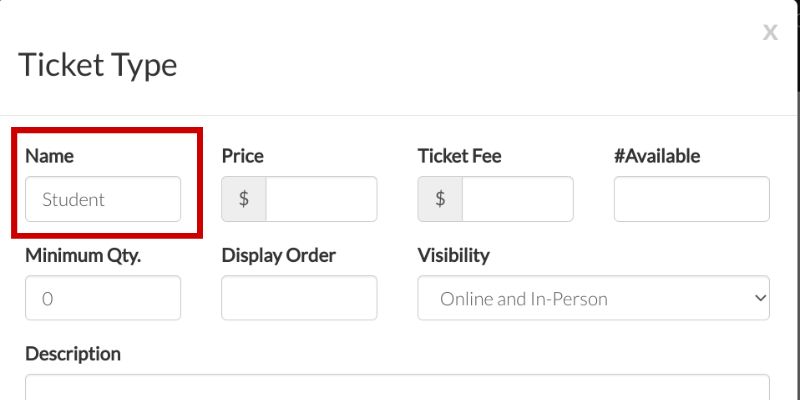
Task: Click the Minimum Qty. label
Action: tap(83, 255)
